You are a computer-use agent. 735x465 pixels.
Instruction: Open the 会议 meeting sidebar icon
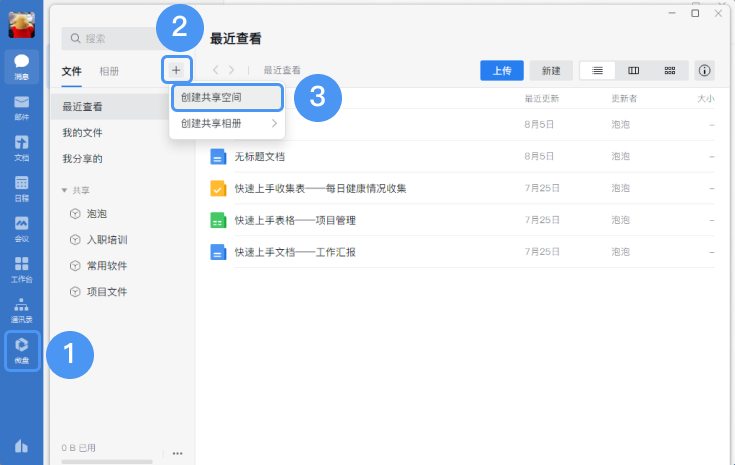pos(21,228)
